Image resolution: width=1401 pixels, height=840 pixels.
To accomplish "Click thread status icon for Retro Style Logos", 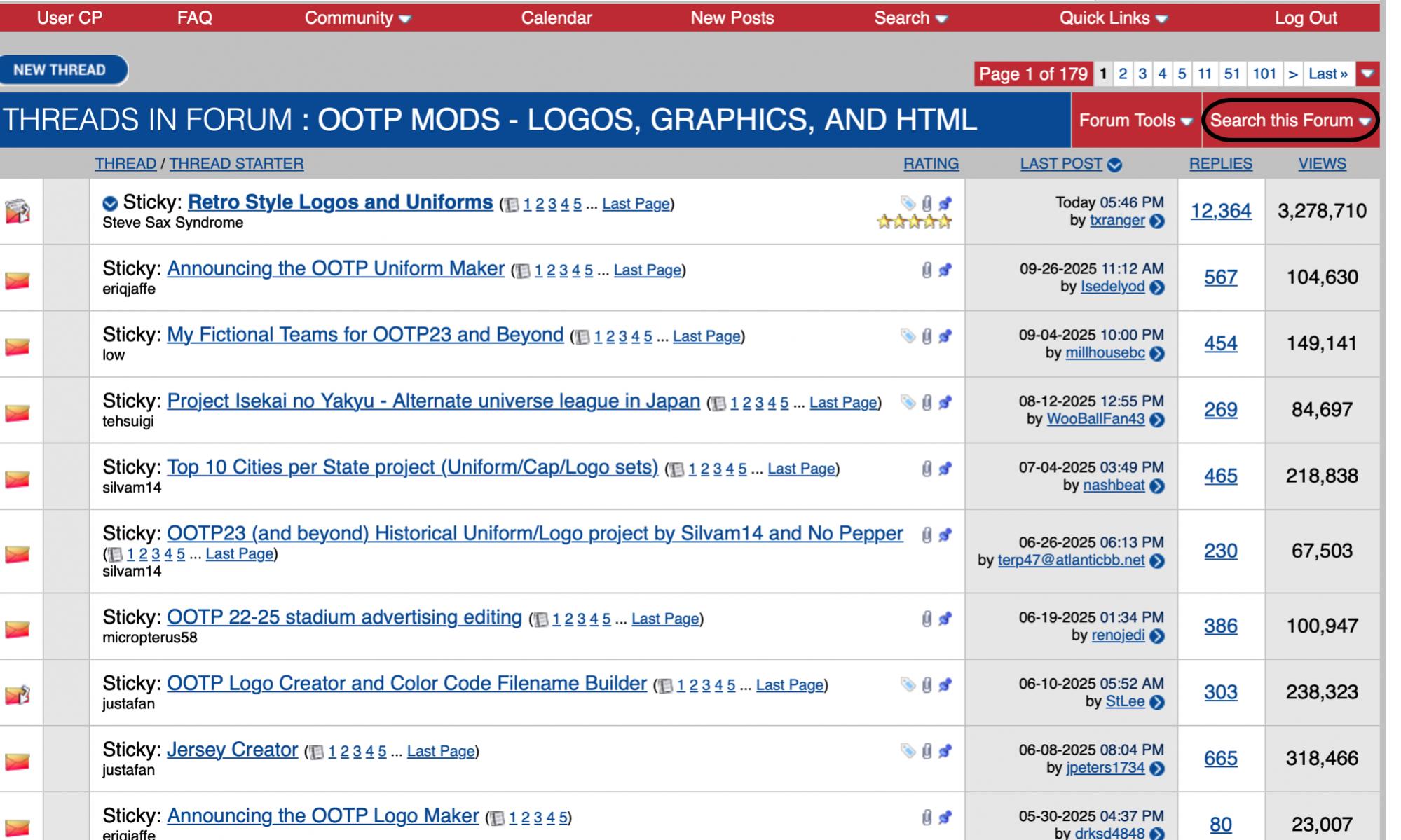I will [18, 211].
